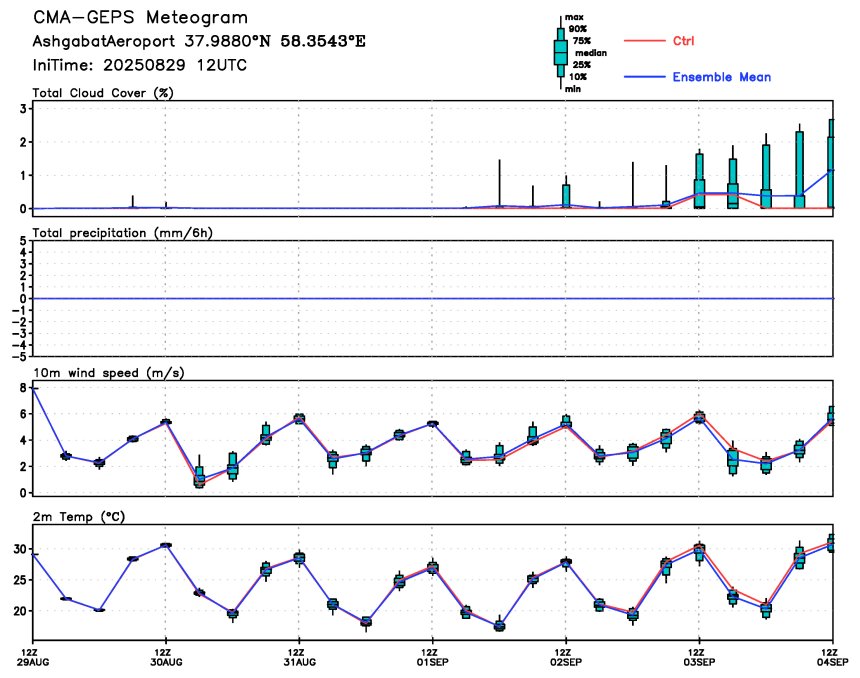Click the y-axis value 30 in temperature panel

[20, 549]
